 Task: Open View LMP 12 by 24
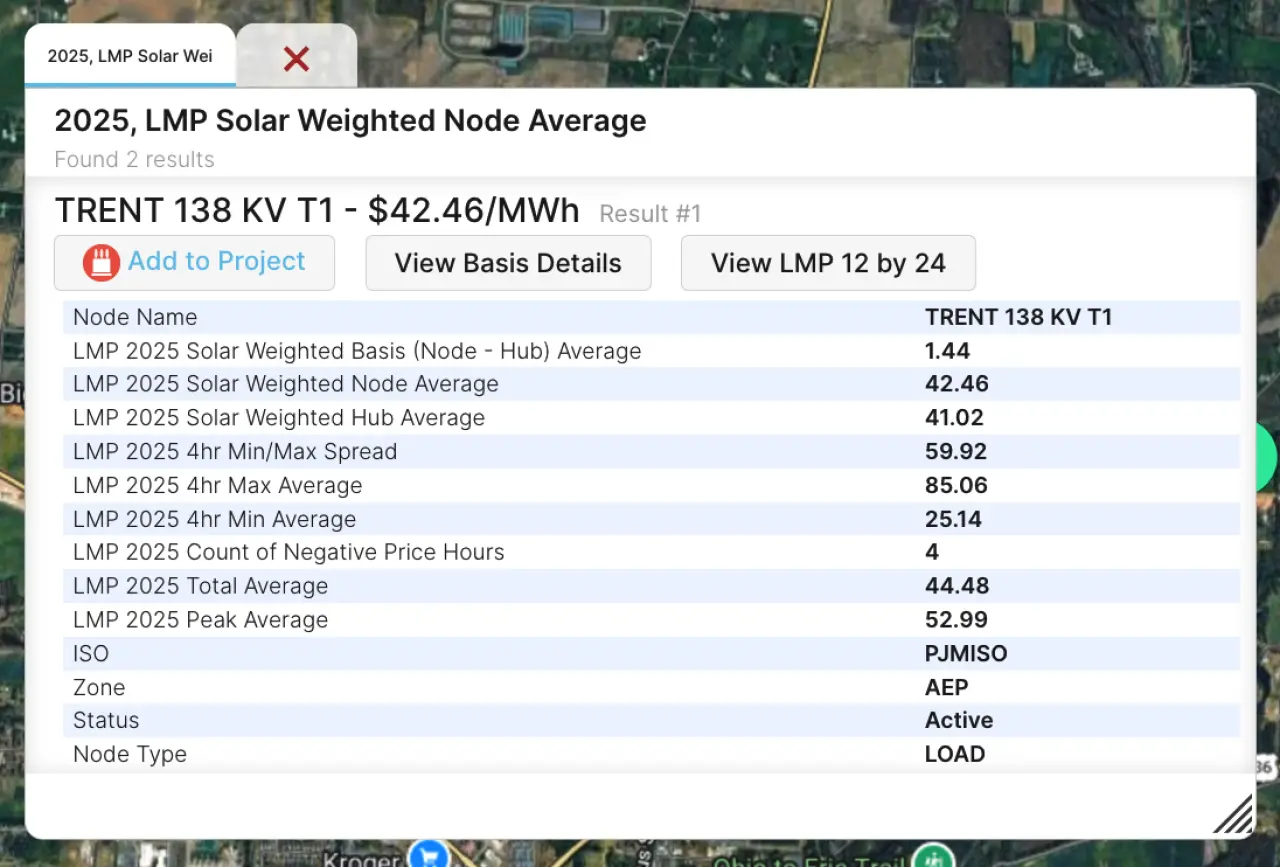828,263
